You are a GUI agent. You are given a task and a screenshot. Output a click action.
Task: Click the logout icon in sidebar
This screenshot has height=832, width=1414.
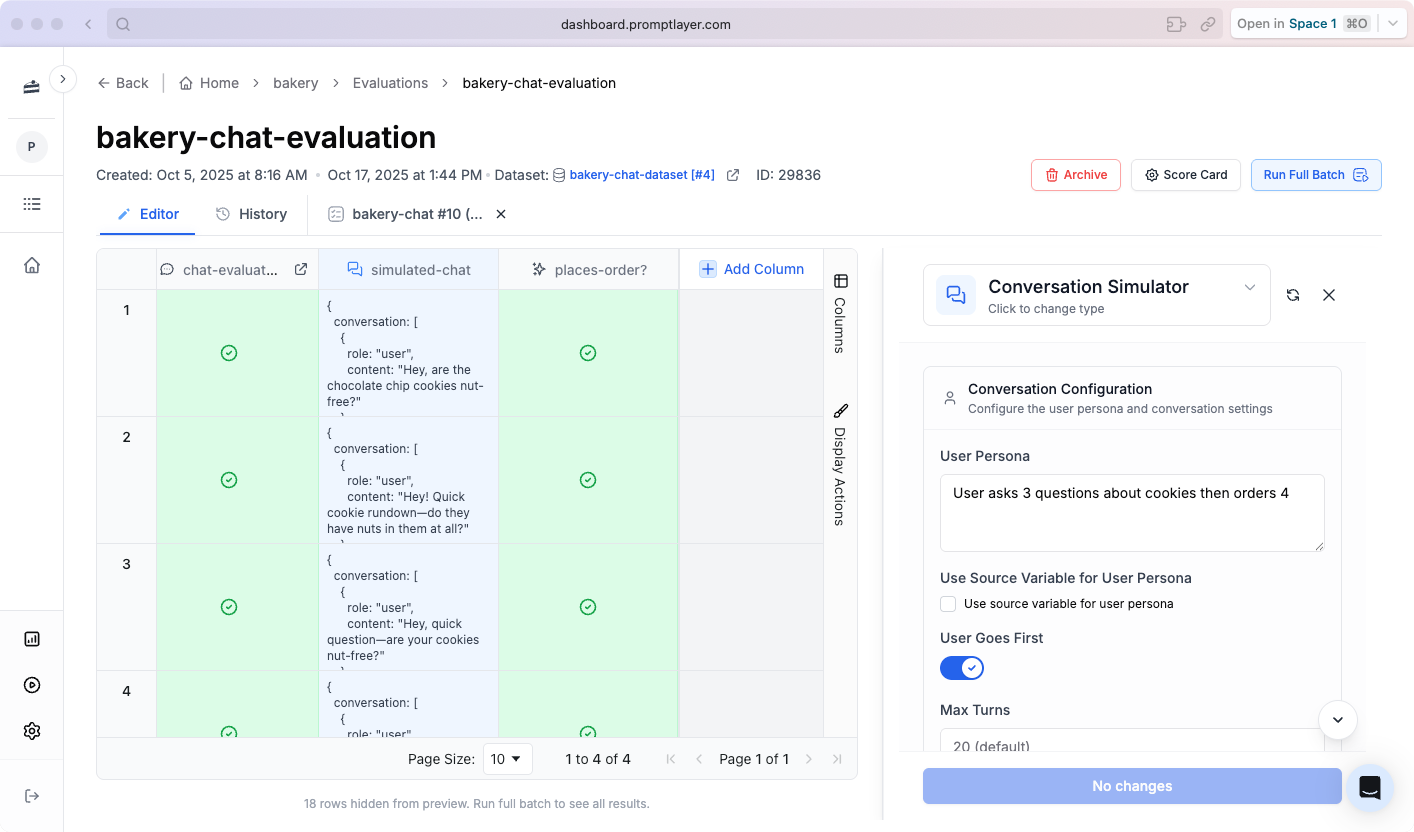click(x=32, y=796)
